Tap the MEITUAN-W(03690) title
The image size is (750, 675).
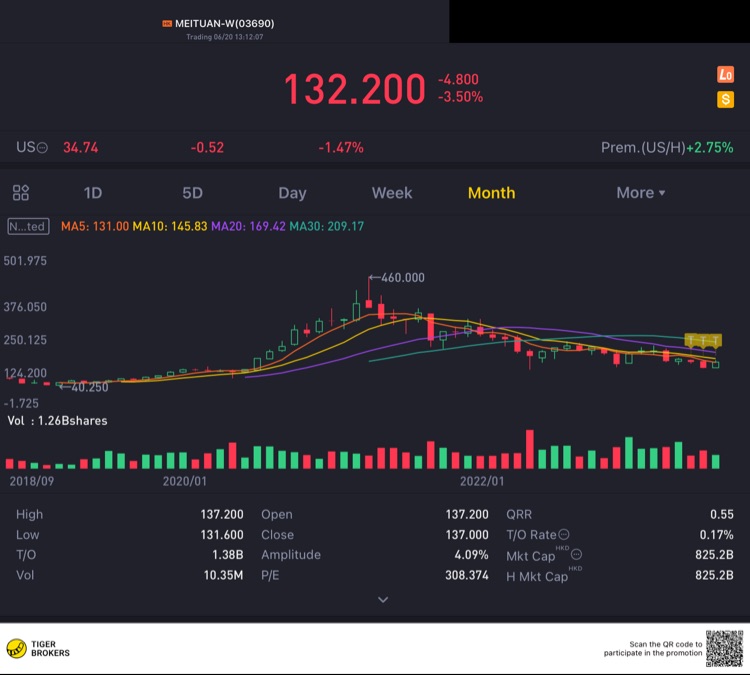[224, 23]
